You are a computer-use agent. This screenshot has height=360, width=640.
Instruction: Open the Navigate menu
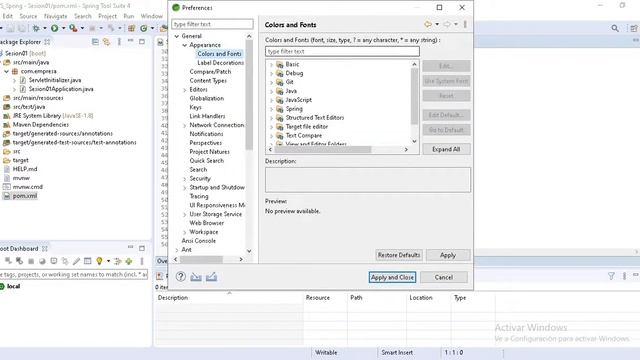(56, 16)
